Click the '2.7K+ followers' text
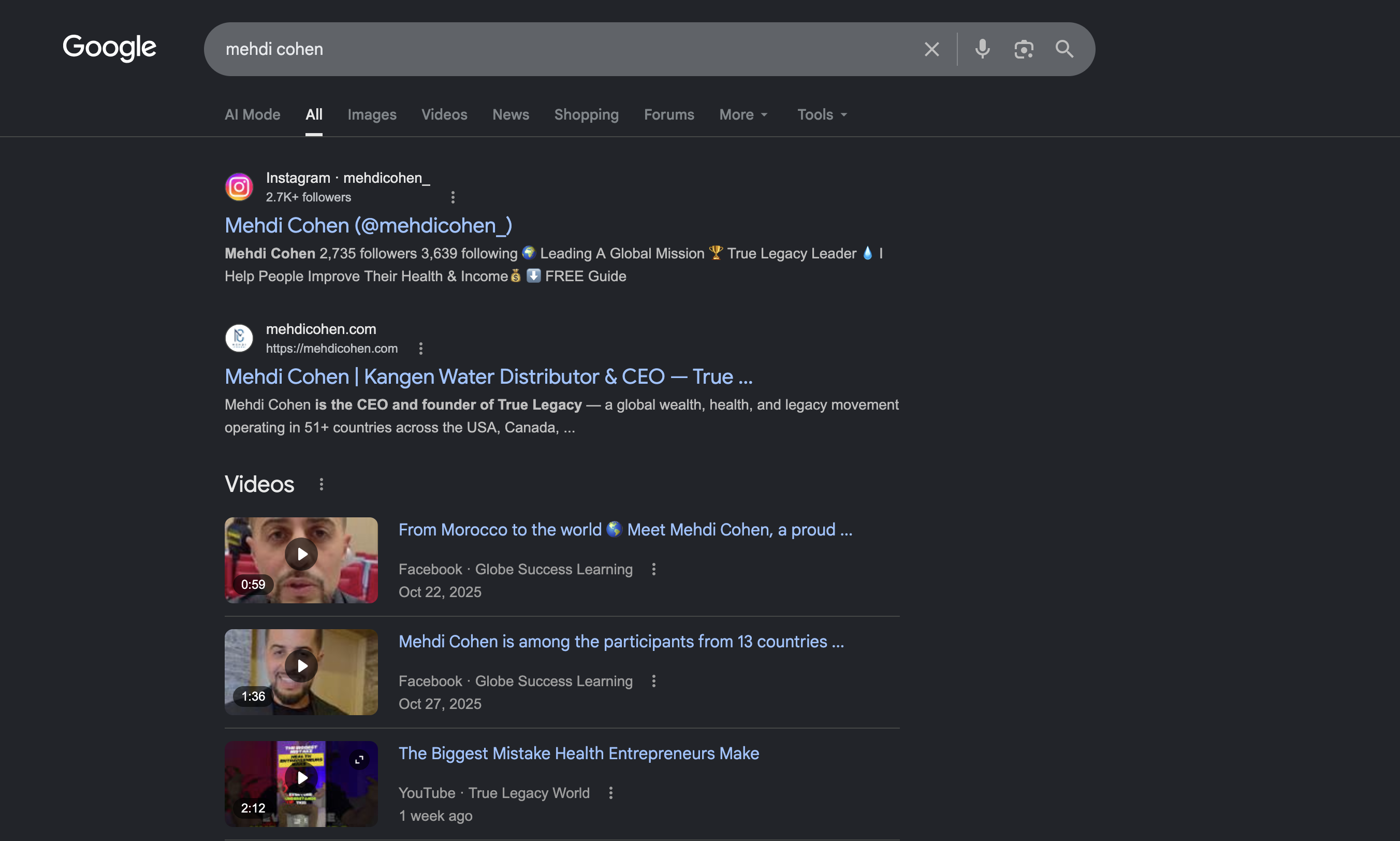Image resolution: width=1400 pixels, height=841 pixels. click(x=309, y=197)
